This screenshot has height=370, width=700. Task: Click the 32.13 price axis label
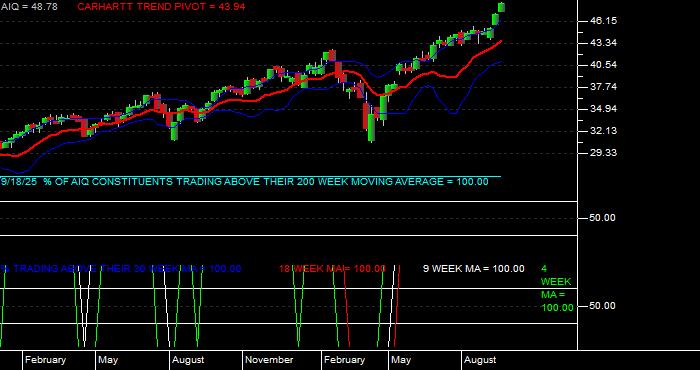click(x=604, y=131)
